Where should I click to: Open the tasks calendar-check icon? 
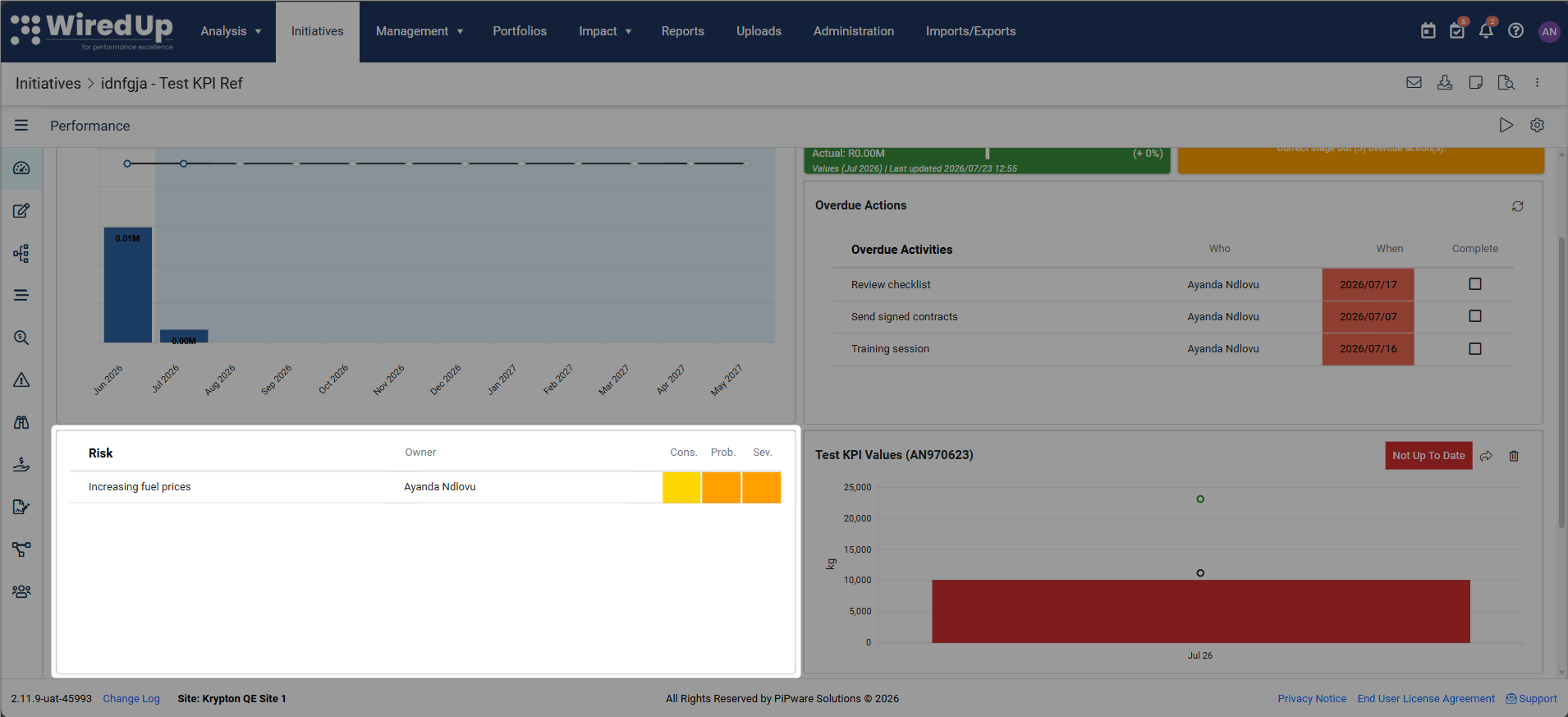click(x=1457, y=31)
